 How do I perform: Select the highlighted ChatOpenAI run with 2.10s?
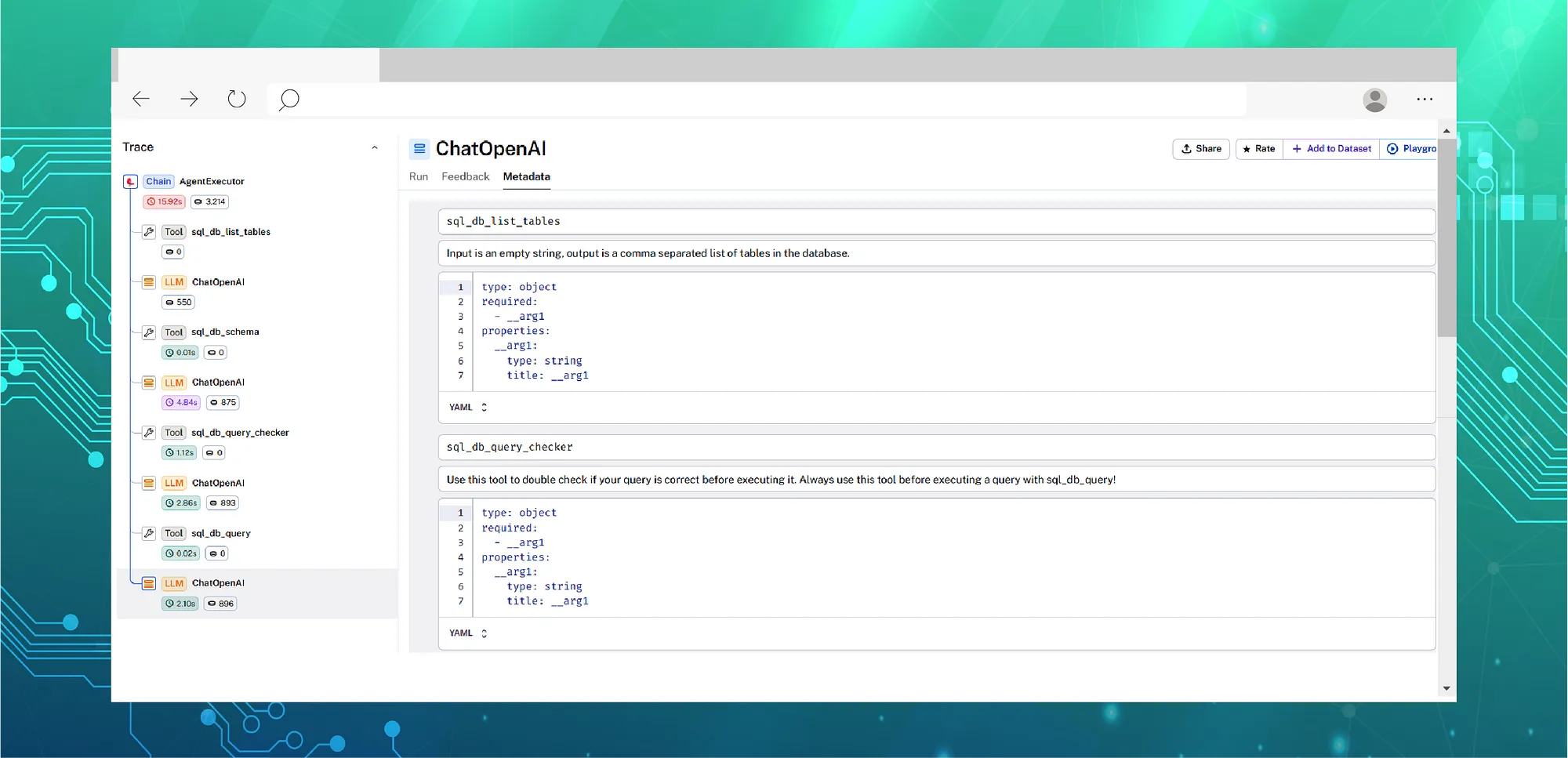pyautogui.click(x=257, y=593)
